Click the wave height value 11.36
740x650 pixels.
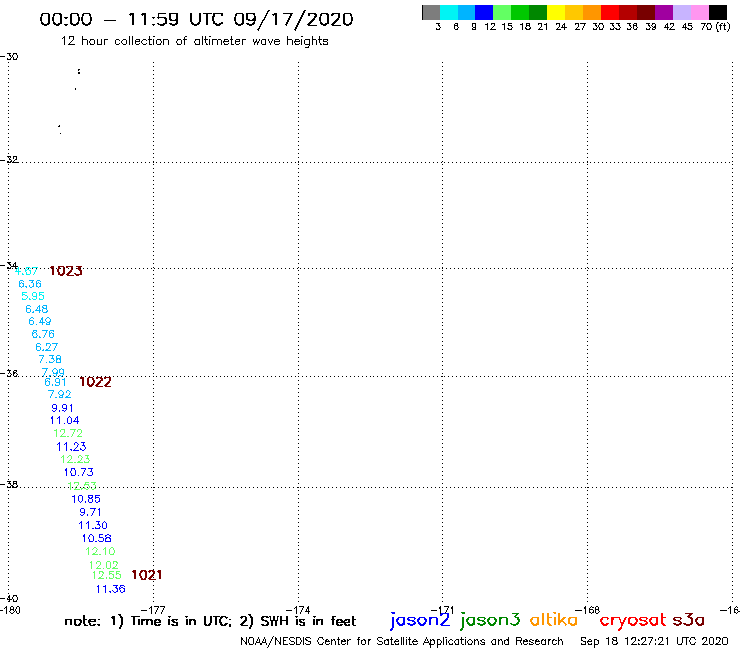click(110, 589)
